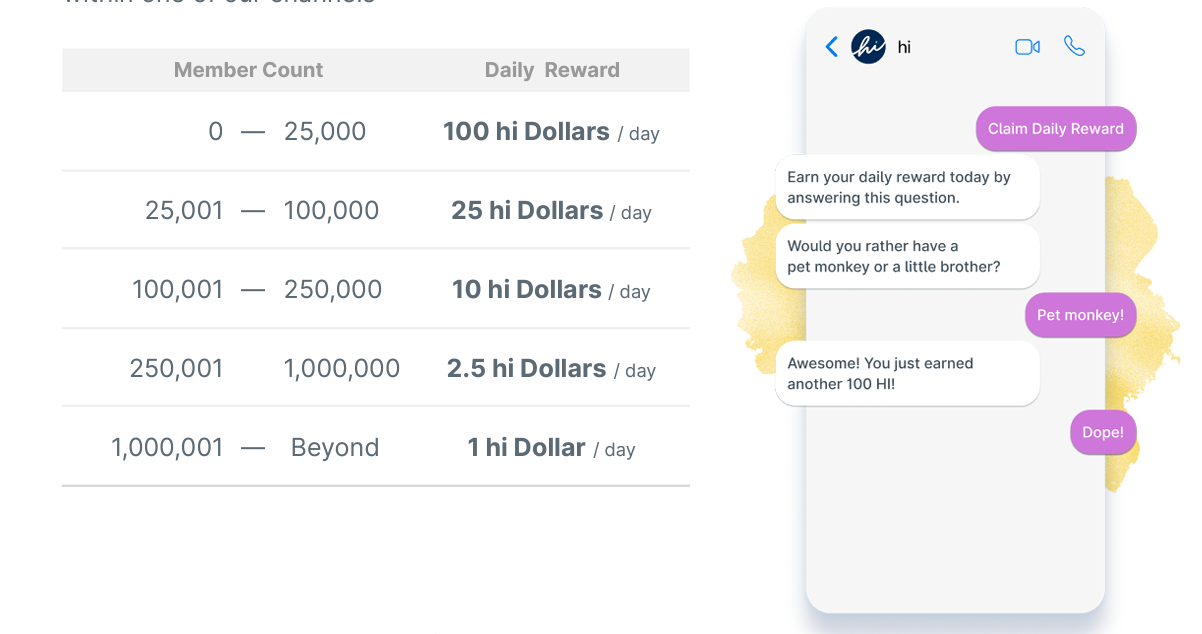Select the 0 — 25,000 member range
Image resolution: width=1202 pixels, height=634 pixels.
coord(287,131)
